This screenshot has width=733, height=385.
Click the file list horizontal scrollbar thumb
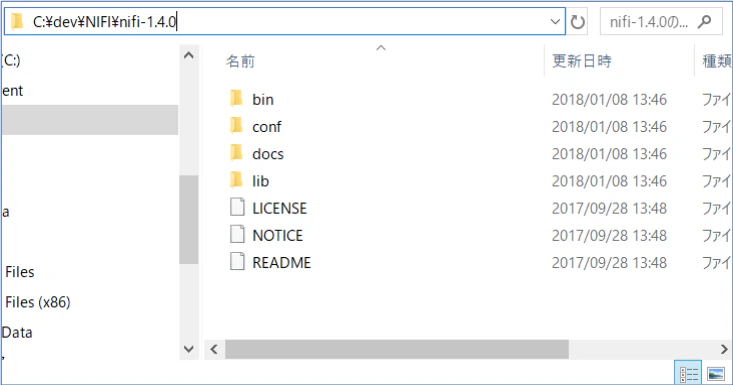pos(397,349)
